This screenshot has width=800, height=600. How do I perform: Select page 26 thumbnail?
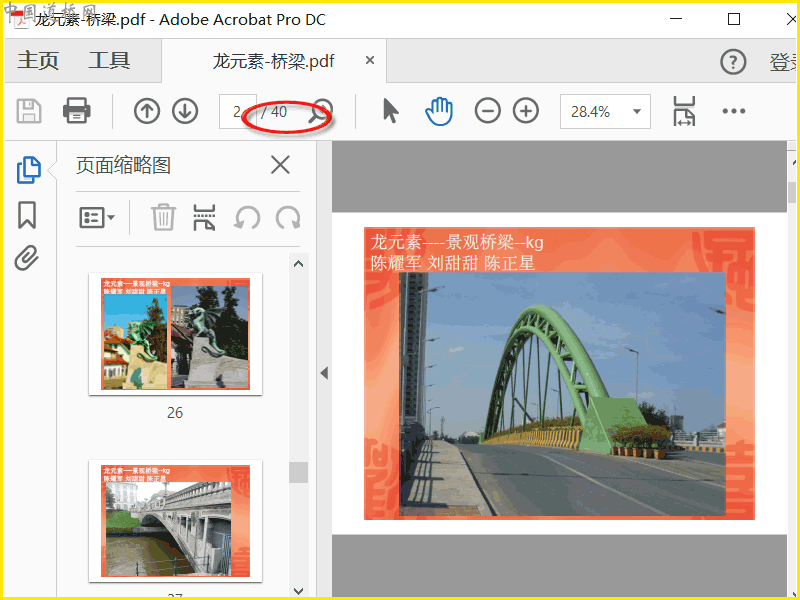(176, 334)
